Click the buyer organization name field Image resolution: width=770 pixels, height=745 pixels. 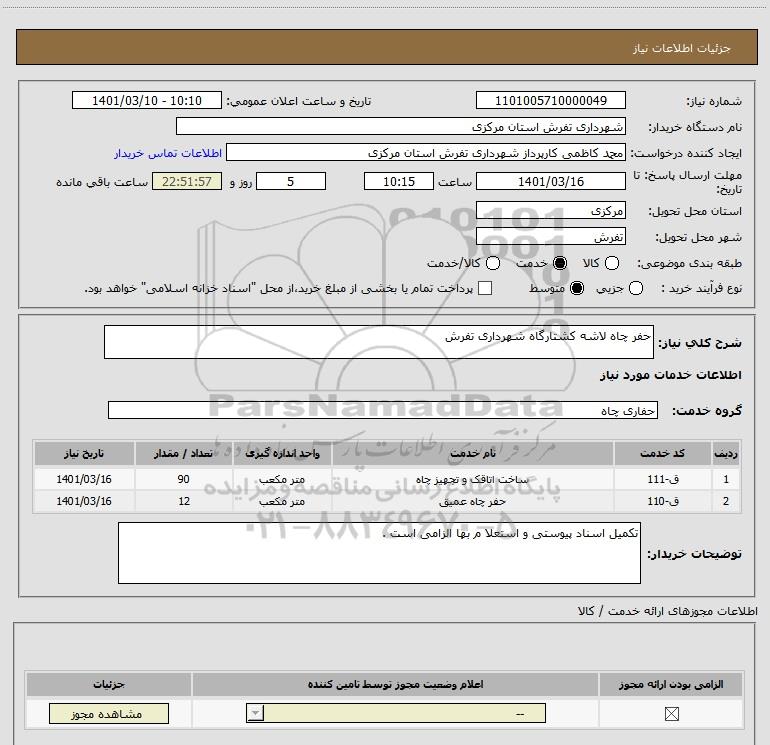point(401,126)
